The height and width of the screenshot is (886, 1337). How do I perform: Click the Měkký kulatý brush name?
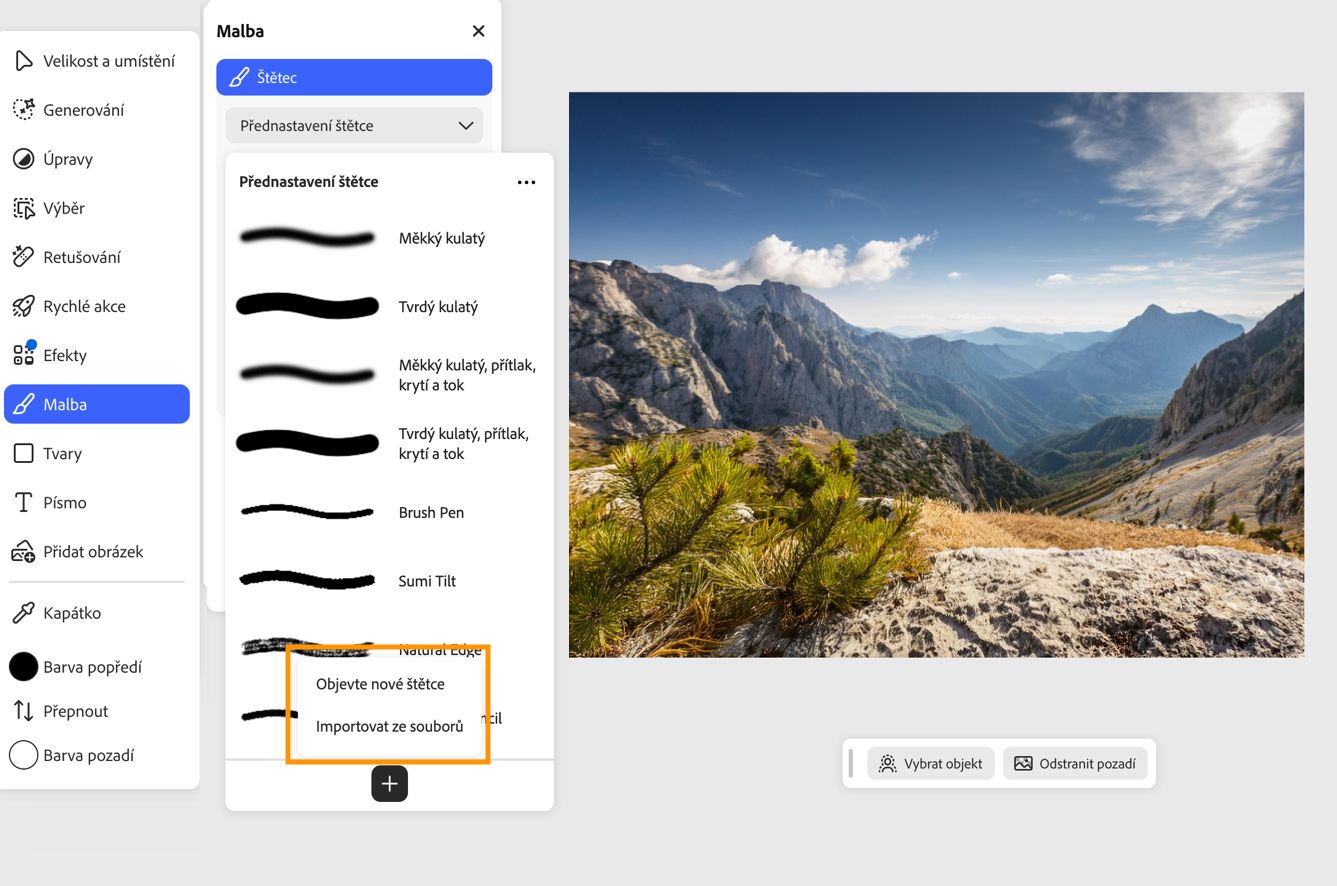pos(442,238)
